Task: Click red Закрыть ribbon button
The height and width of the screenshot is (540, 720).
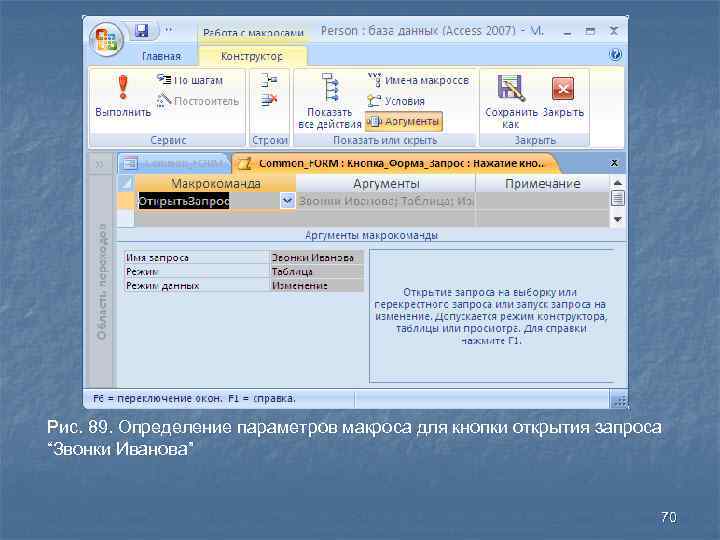Action: (x=563, y=96)
